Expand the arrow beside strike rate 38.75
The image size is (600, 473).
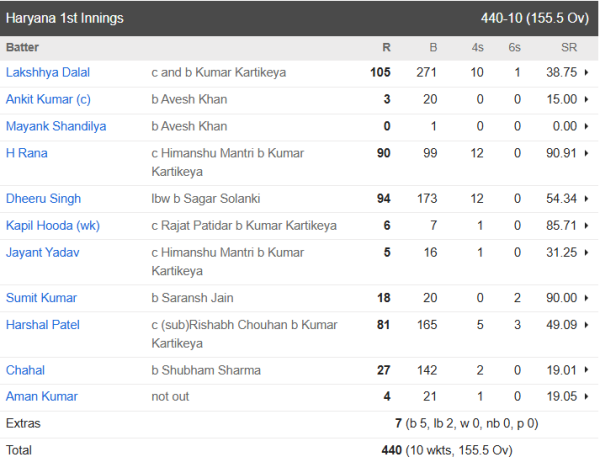(585, 73)
